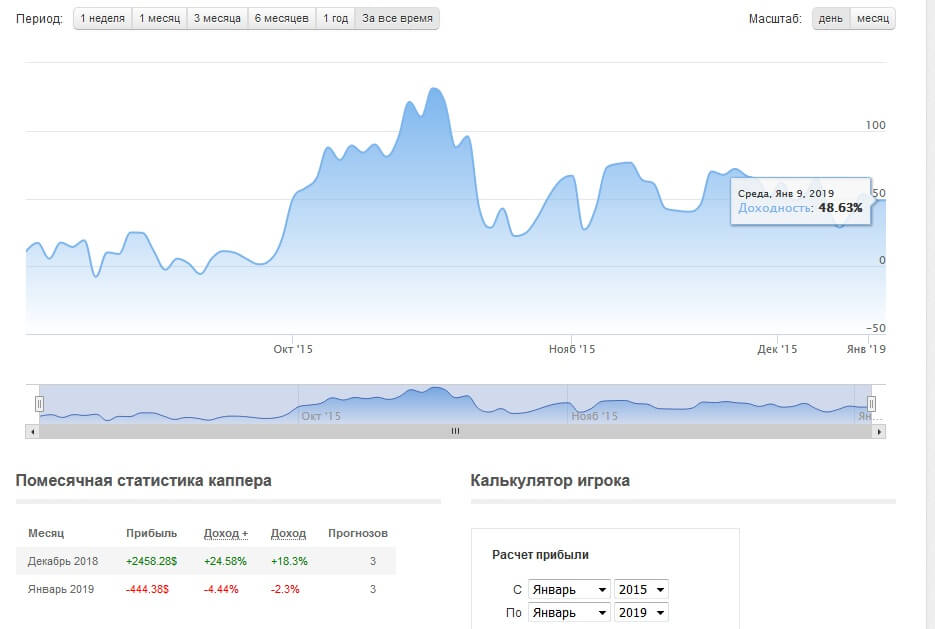Select the 1 неделя period button

(x=103, y=18)
